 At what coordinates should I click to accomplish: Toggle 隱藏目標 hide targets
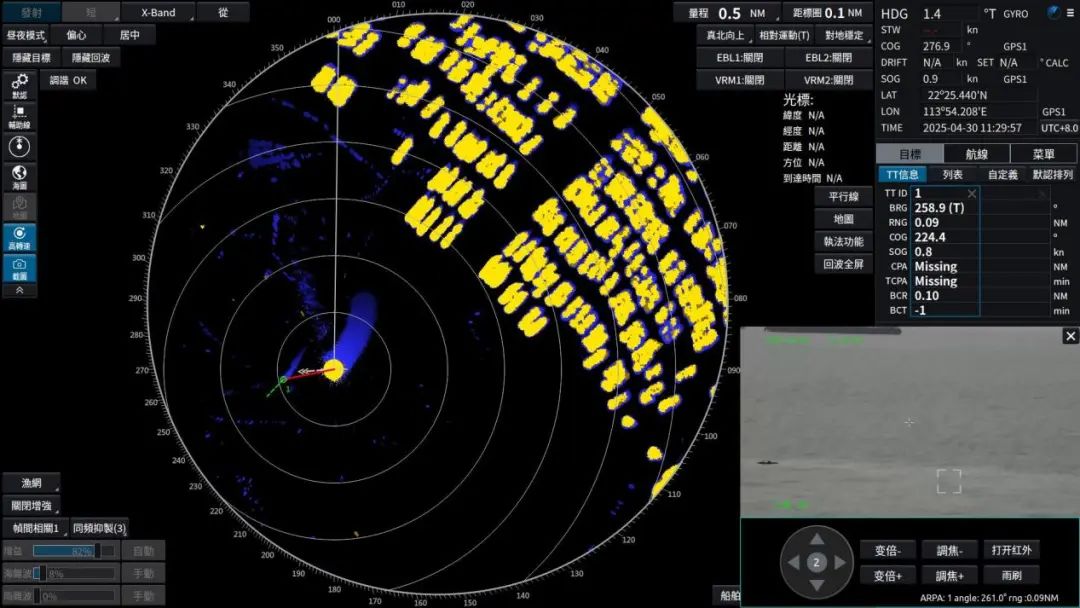(x=32, y=58)
